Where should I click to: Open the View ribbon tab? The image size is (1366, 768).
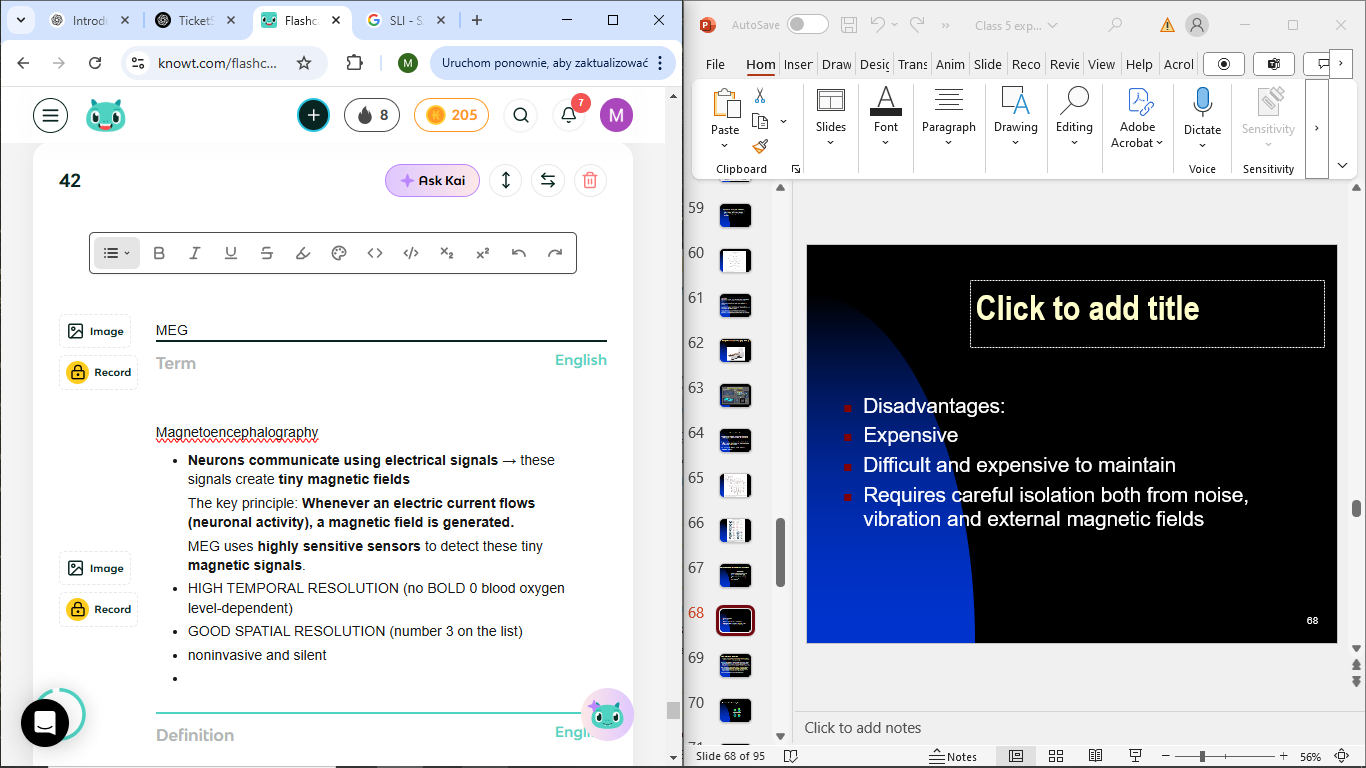point(1101,64)
